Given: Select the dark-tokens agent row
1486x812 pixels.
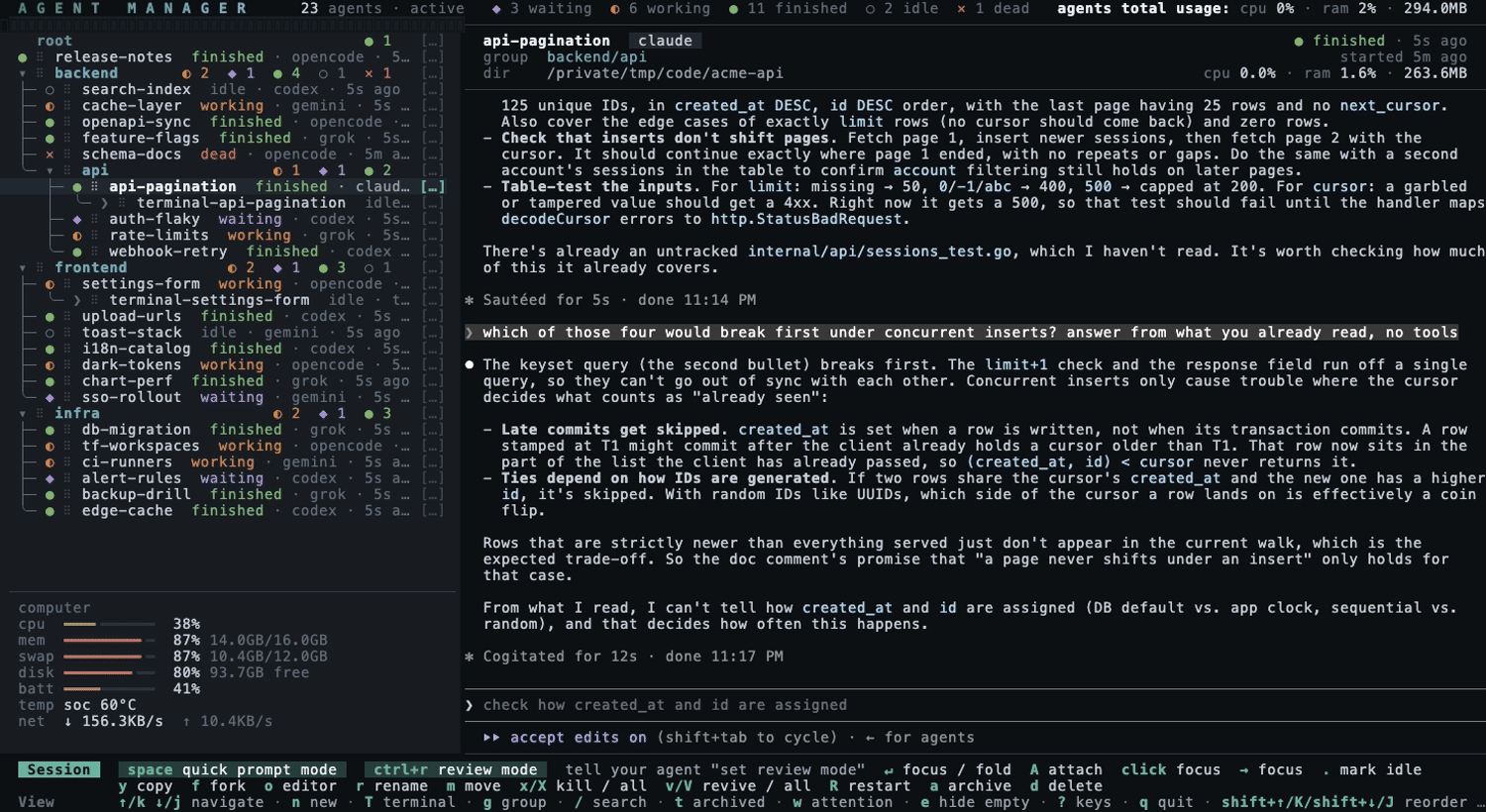Looking at the screenshot, I should 231,365.
